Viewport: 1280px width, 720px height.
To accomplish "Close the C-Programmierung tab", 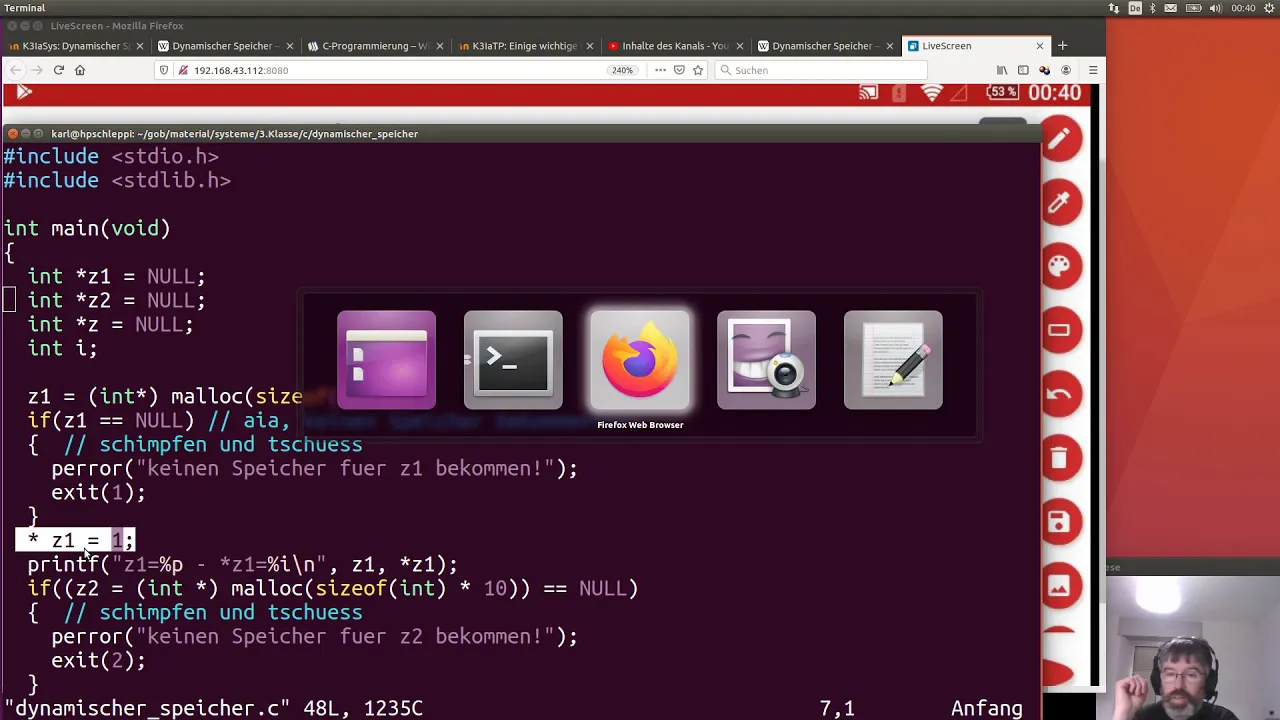I will [x=439, y=45].
